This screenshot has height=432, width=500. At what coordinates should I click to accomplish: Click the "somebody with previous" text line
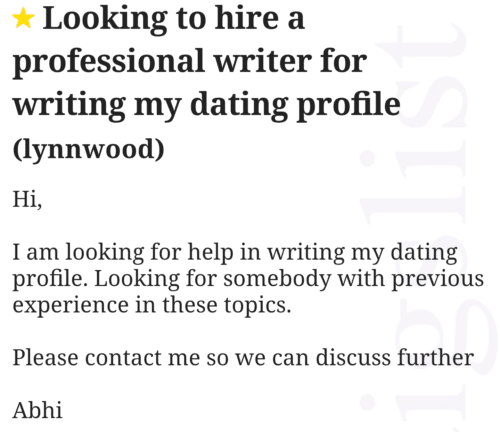(353, 278)
